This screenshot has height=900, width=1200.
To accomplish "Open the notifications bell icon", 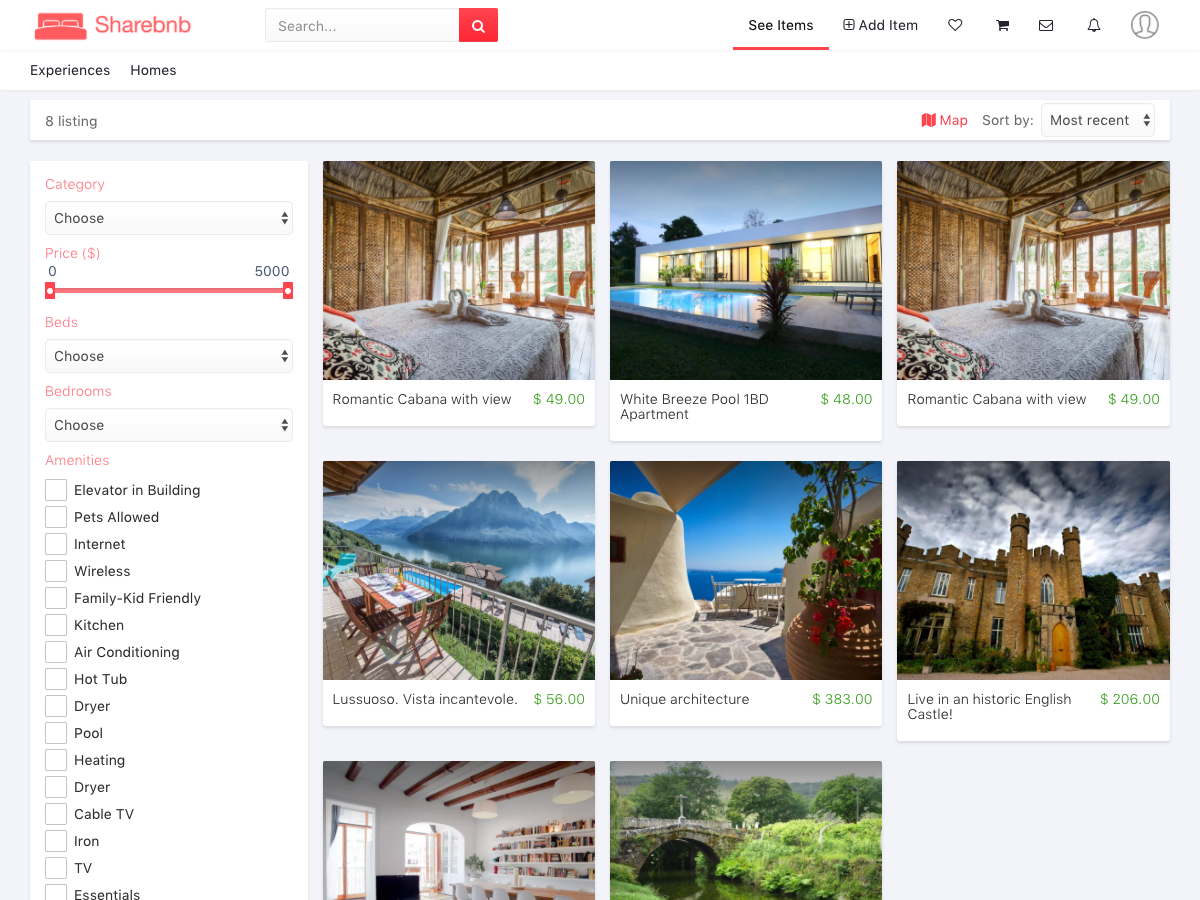I will point(1094,26).
